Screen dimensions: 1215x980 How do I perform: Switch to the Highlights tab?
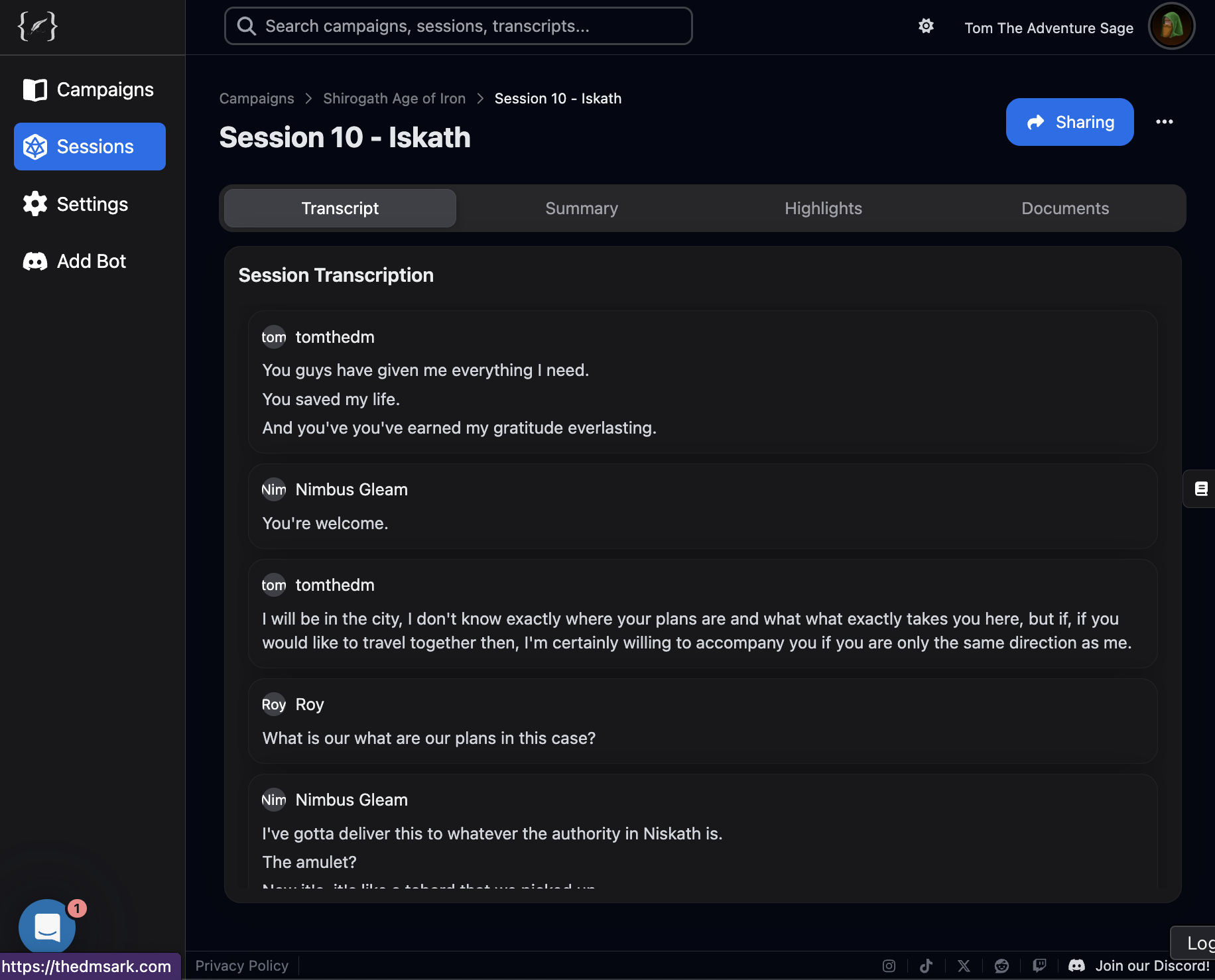[x=823, y=208]
